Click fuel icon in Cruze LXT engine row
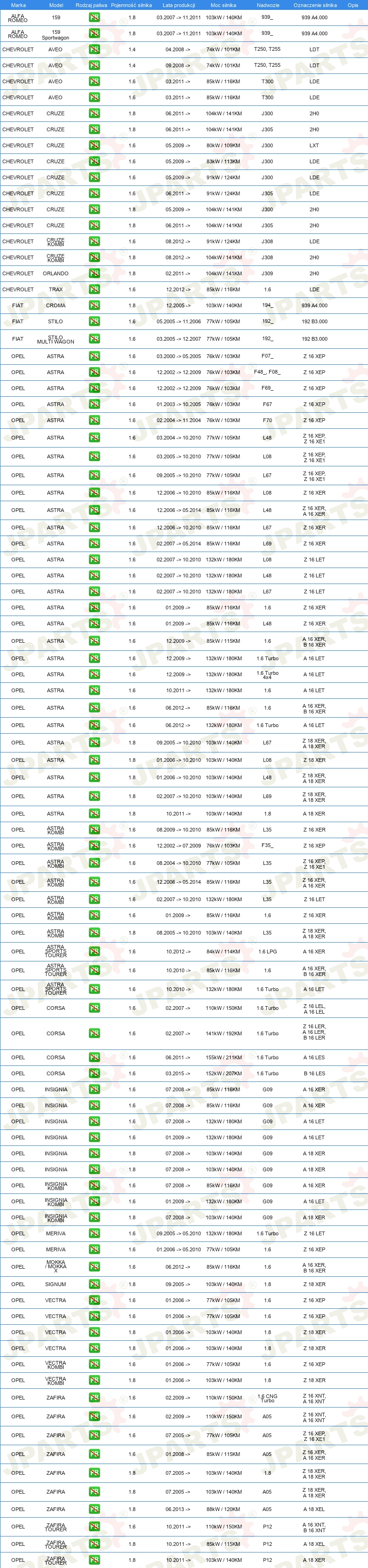368x1568 pixels. (94, 145)
